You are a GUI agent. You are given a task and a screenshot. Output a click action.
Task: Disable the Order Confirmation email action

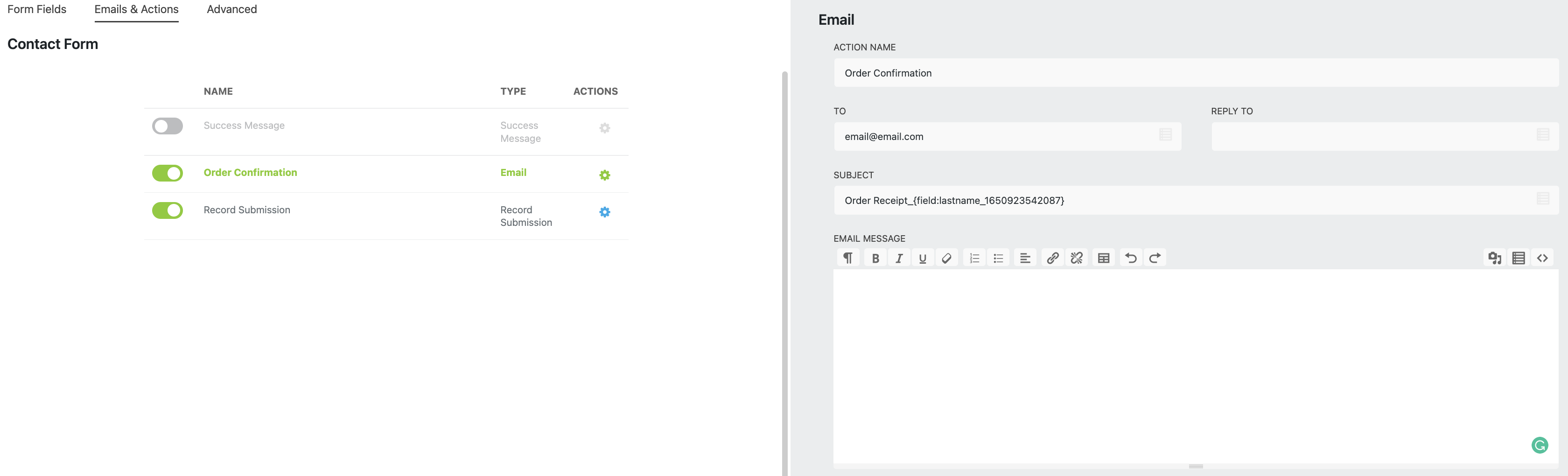(x=167, y=173)
